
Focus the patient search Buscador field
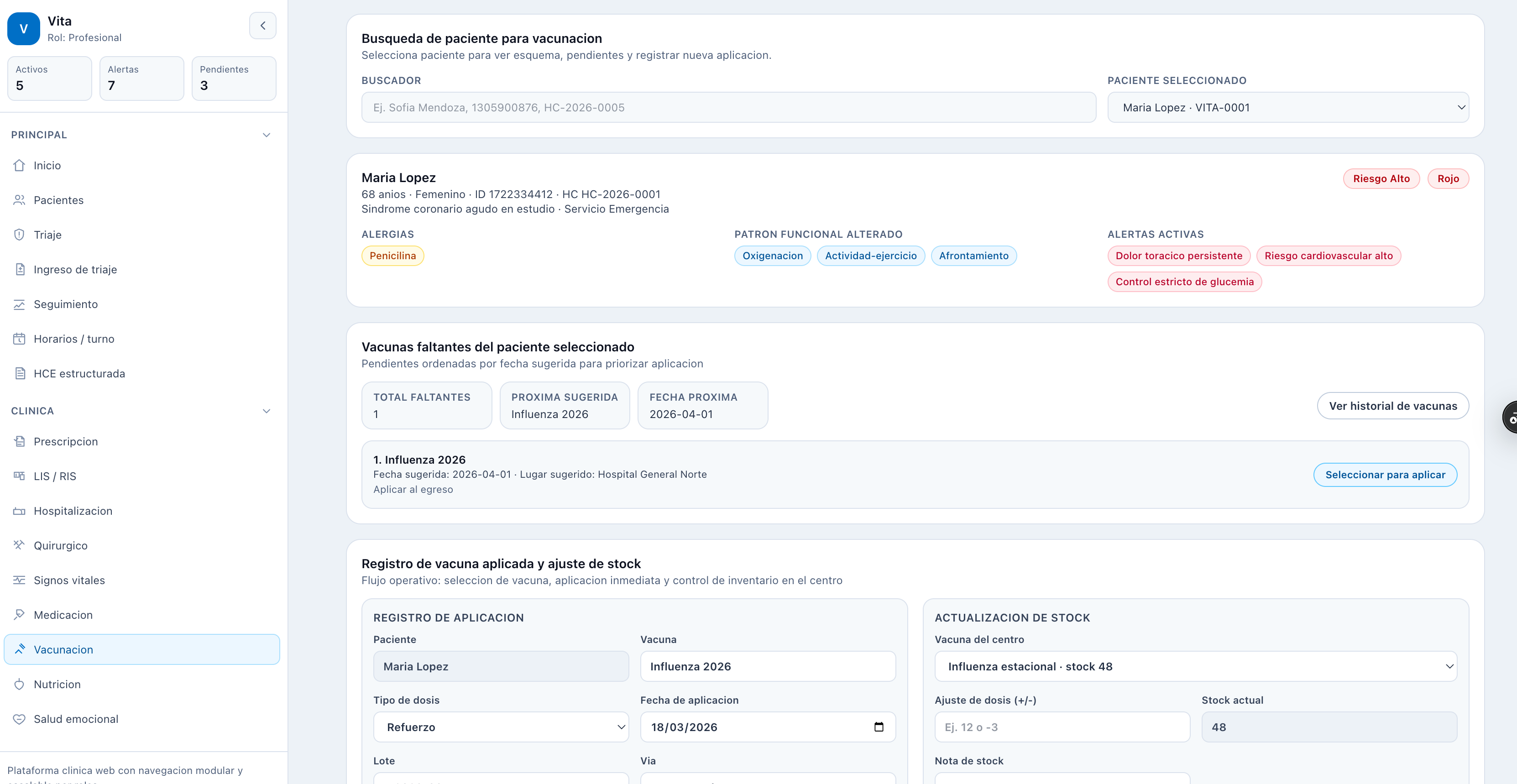(x=728, y=108)
